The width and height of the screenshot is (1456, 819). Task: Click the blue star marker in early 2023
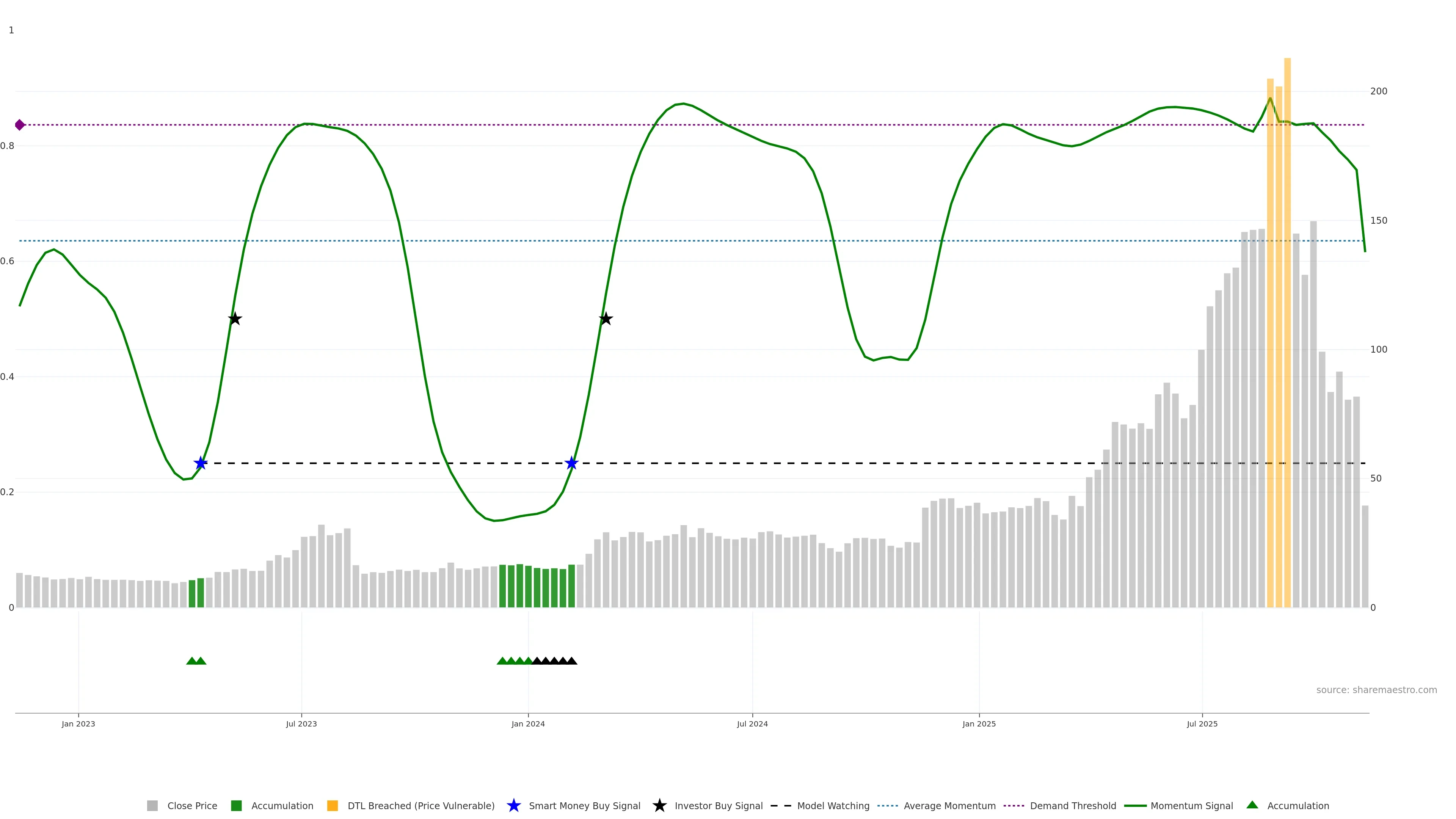(201, 463)
